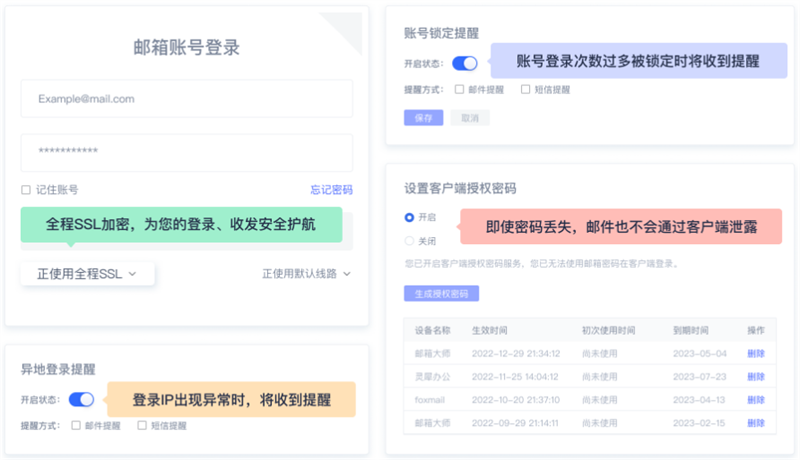Viewport: 800px width, 460px height.
Task: Expand the 正使用默认线路 dropdown
Action: point(306,274)
